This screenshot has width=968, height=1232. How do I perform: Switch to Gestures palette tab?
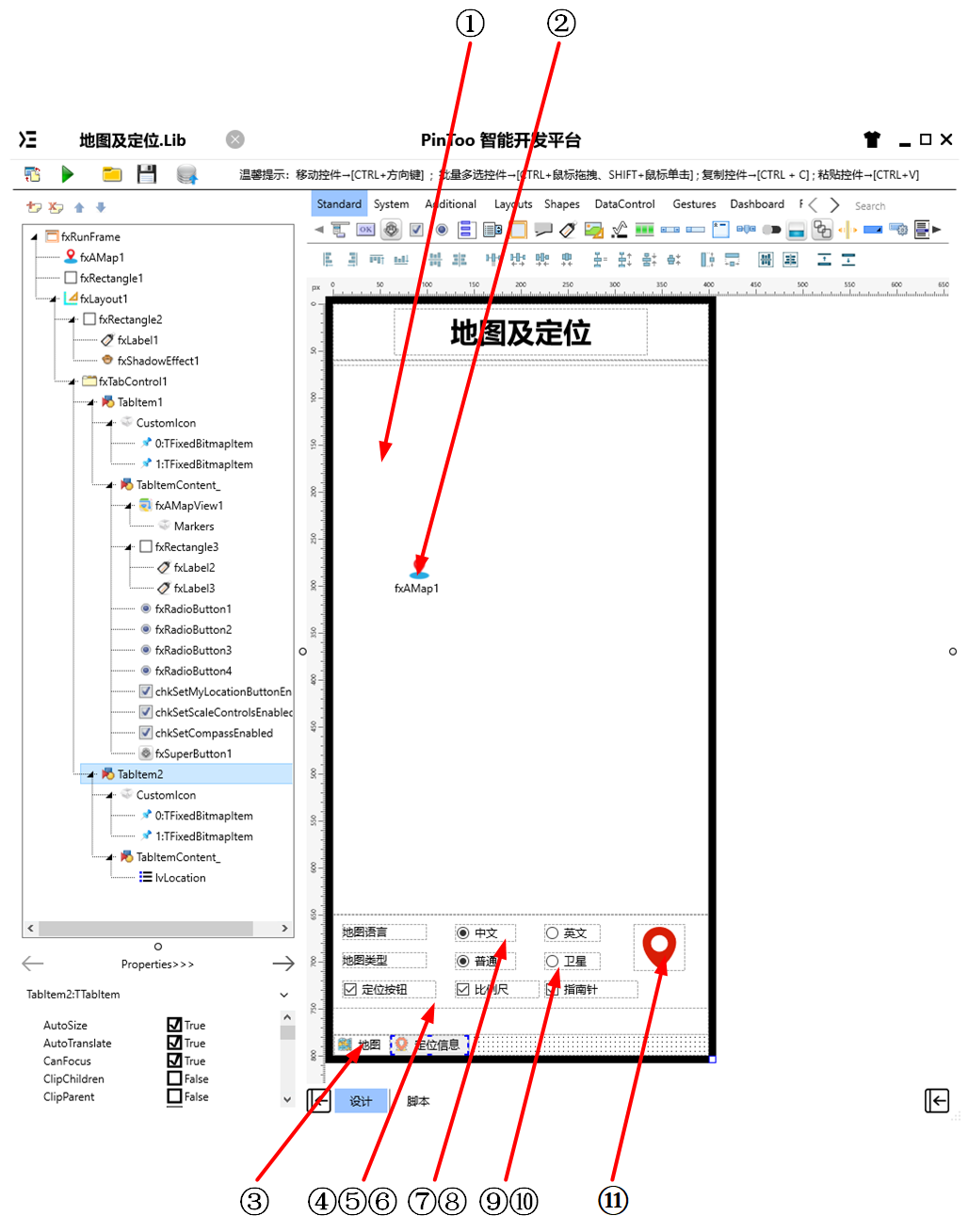click(x=694, y=203)
